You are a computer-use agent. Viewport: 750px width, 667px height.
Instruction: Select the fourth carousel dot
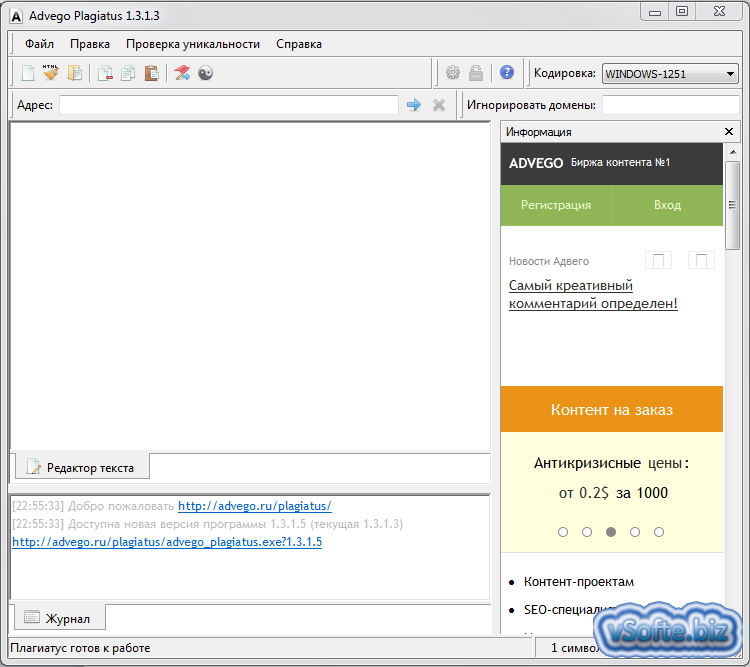pos(635,532)
